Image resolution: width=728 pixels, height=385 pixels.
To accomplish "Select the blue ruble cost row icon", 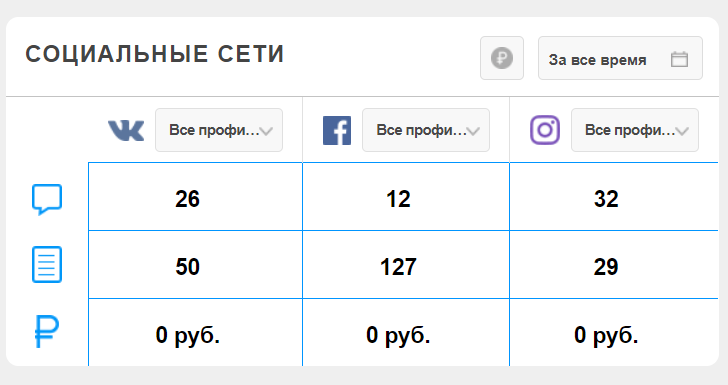I will click(x=47, y=332).
